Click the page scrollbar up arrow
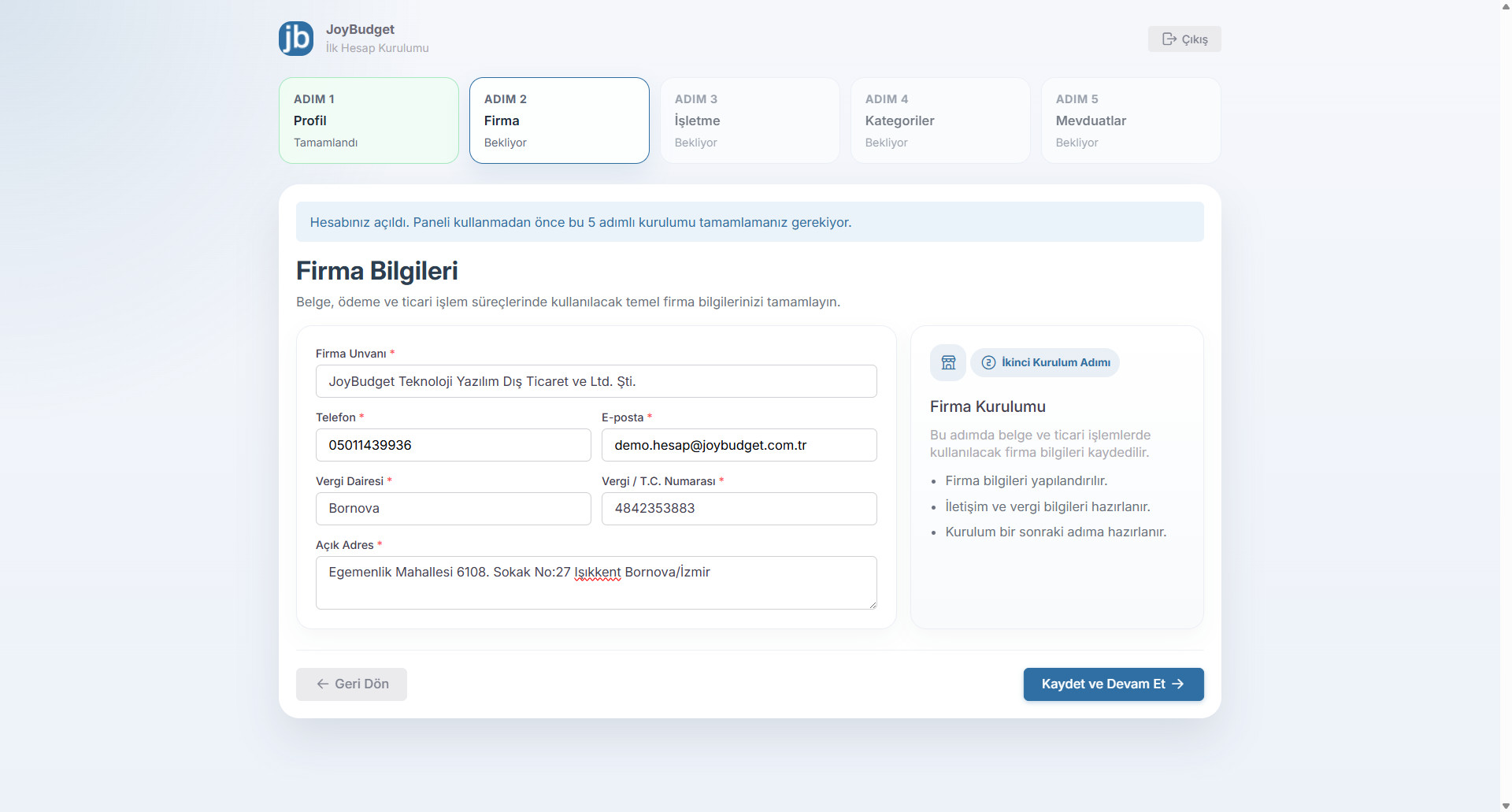 (1506, 6)
